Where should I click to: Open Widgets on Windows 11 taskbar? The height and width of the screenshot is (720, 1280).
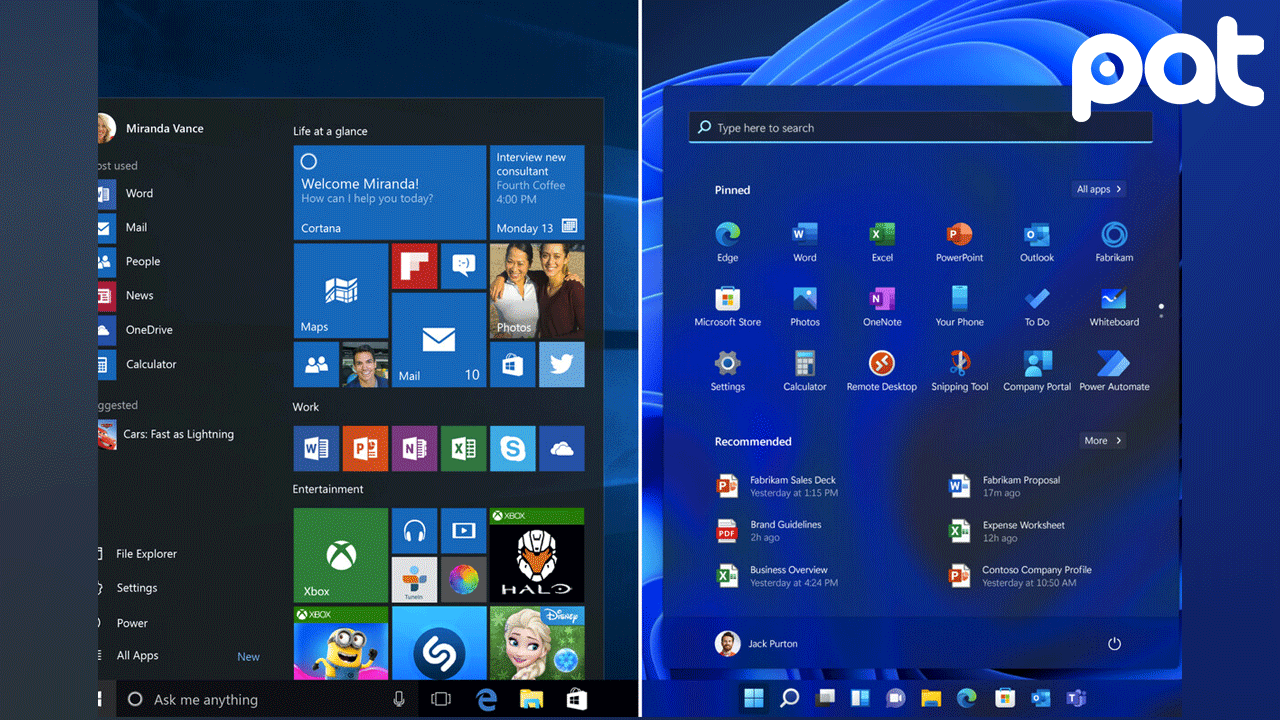point(860,697)
